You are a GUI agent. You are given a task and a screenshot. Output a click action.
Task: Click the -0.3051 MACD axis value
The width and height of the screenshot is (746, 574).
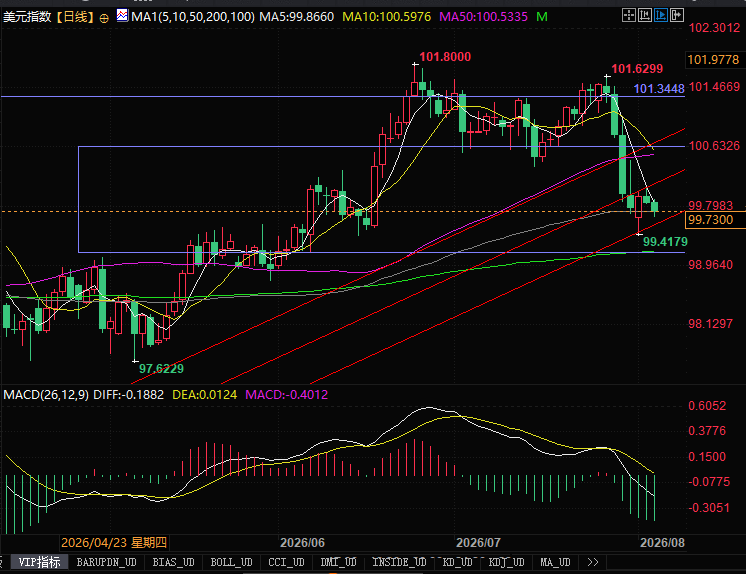[709, 508]
